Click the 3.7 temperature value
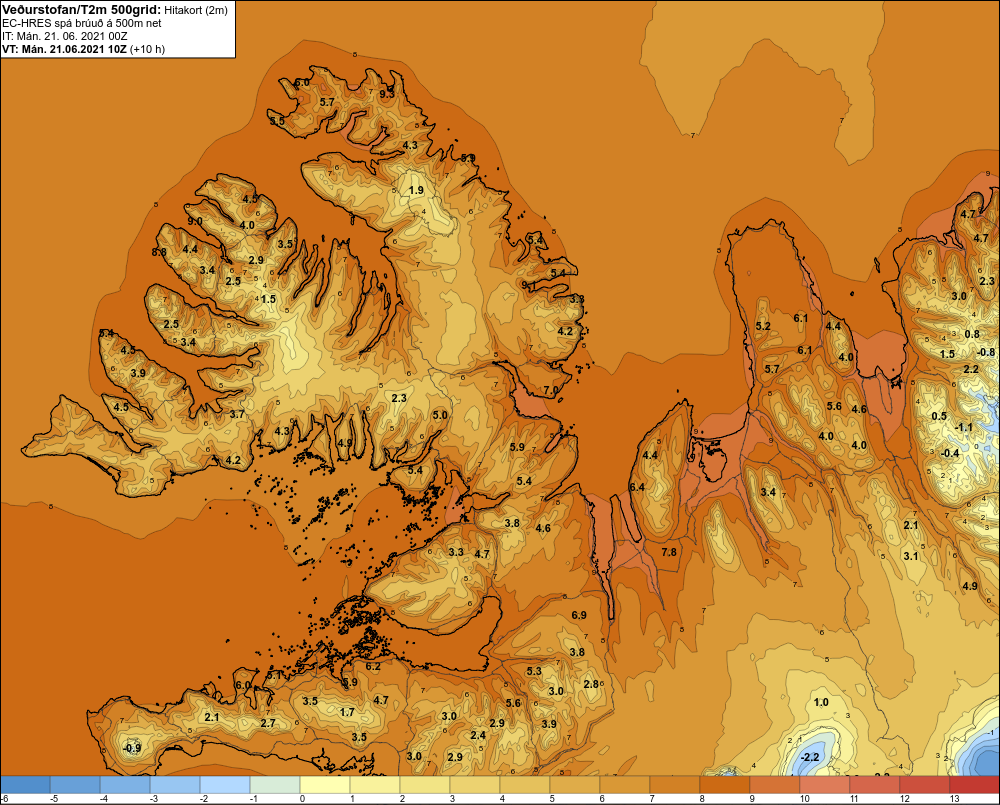 tap(237, 414)
